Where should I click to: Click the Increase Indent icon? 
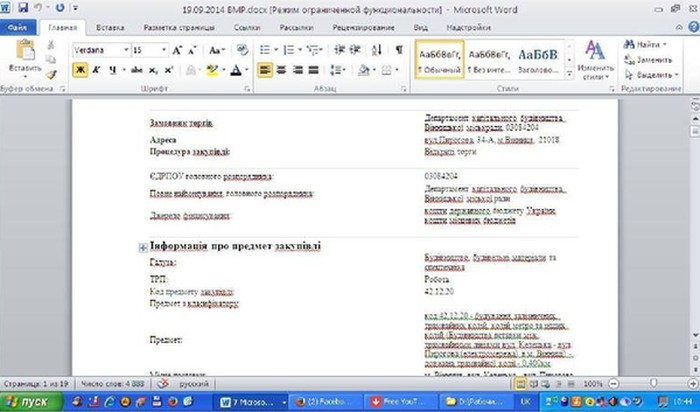(x=354, y=50)
